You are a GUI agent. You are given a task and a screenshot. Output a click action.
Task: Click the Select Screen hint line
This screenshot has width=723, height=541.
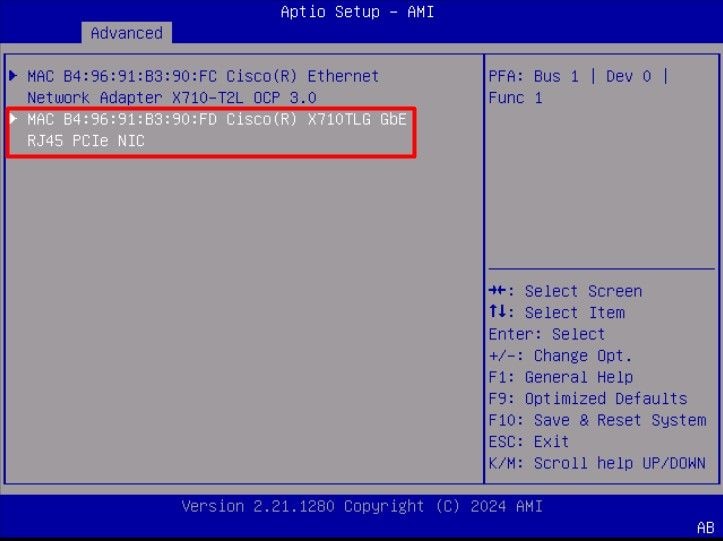[565, 291]
